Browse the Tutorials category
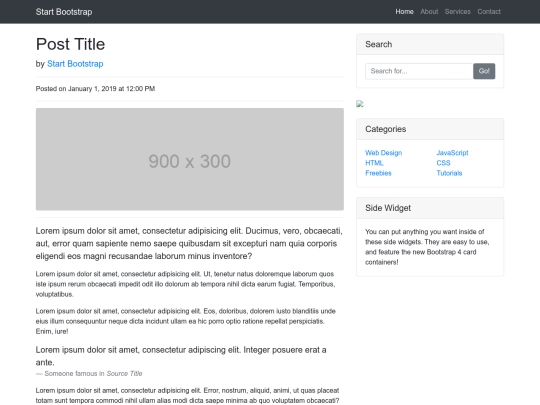The height and width of the screenshot is (405, 540). 449,173
